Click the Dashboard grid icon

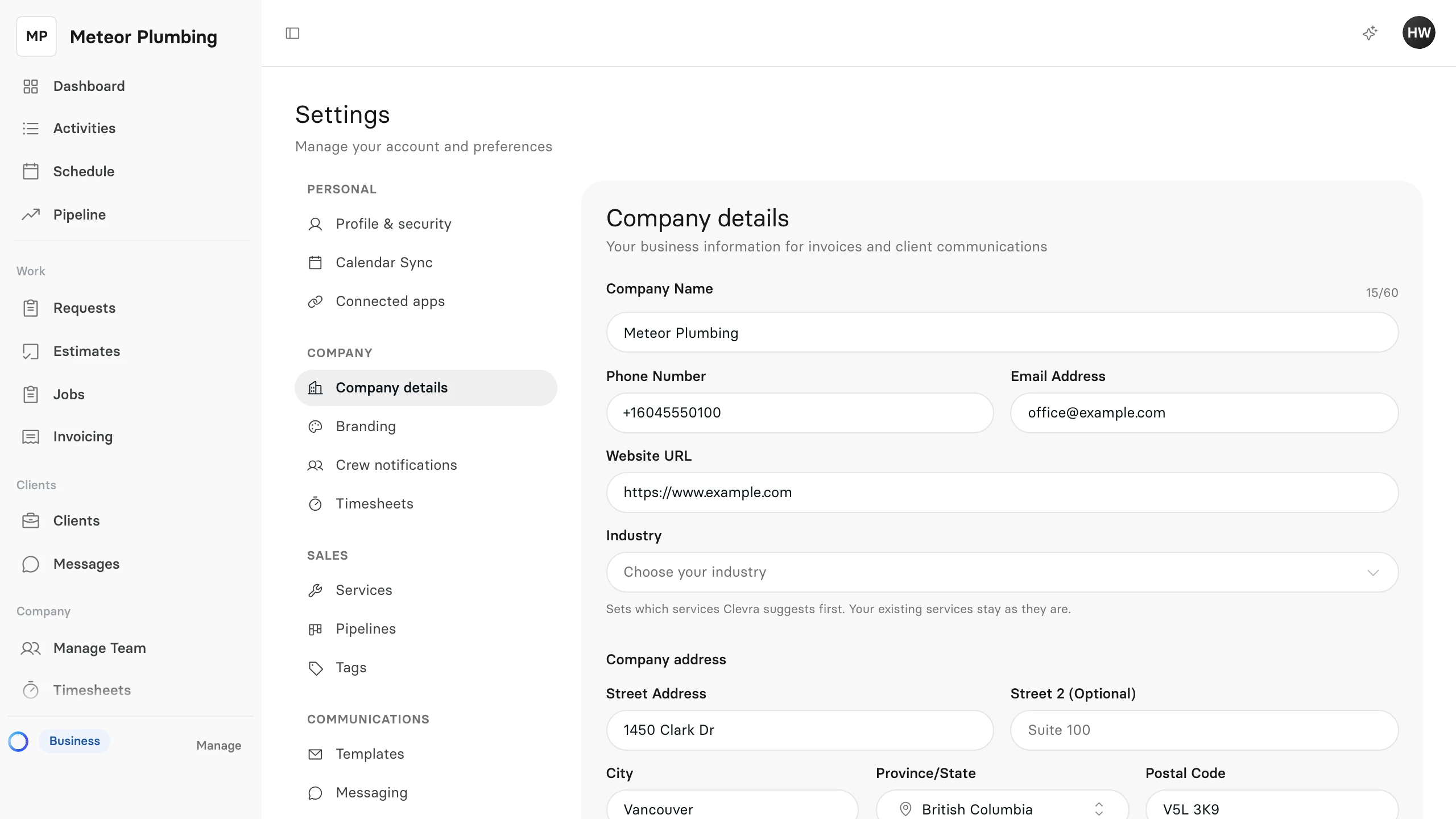[31, 86]
